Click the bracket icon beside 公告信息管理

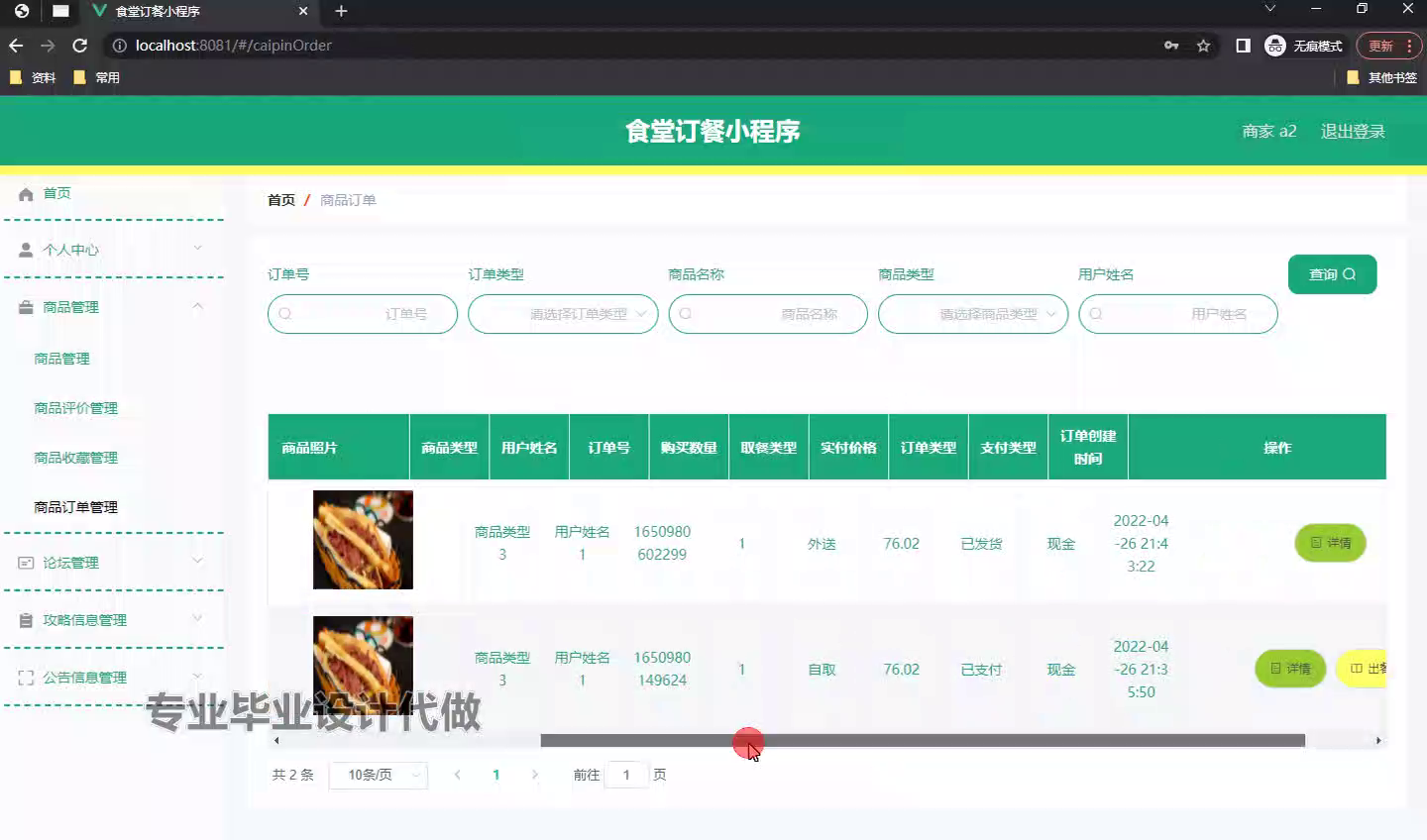click(x=26, y=678)
